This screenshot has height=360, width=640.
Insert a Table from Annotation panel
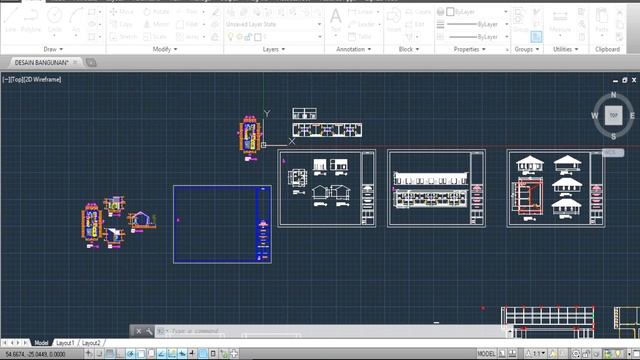coord(360,37)
